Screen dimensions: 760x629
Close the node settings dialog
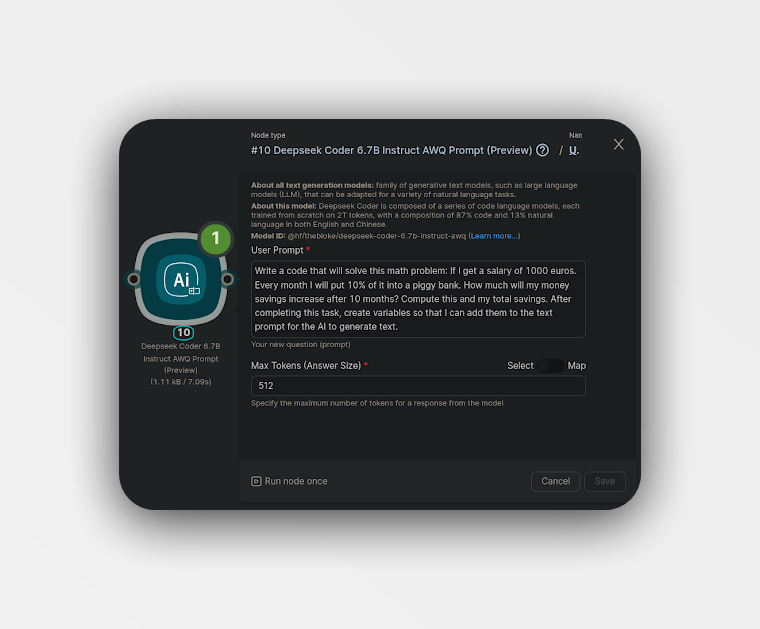[x=618, y=144]
